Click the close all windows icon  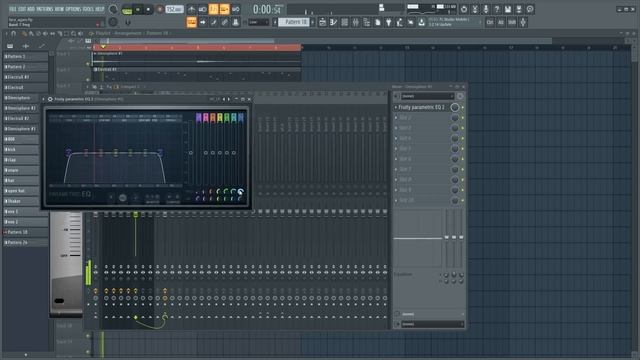tap(411, 22)
